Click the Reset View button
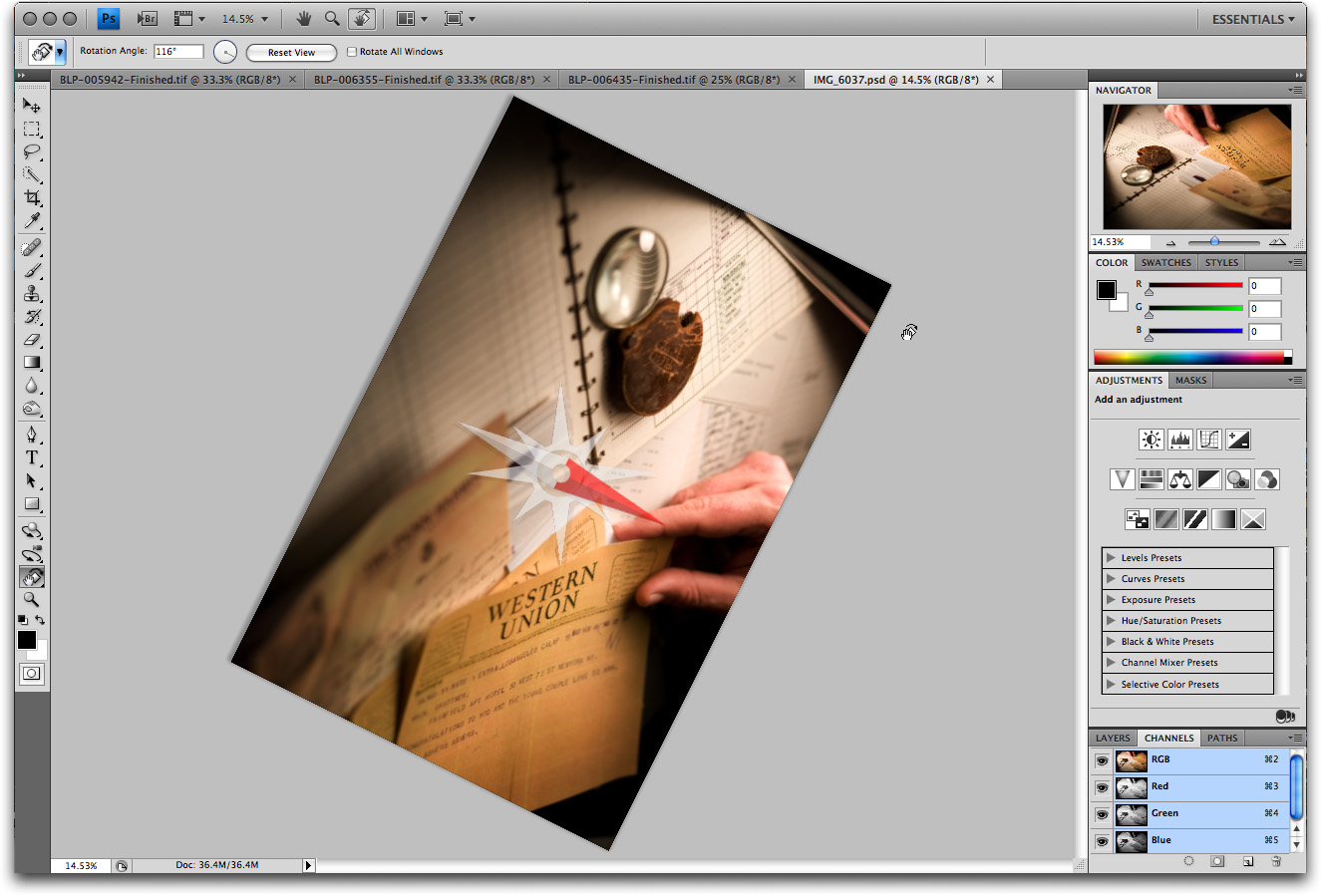 (x=291, y=53)
